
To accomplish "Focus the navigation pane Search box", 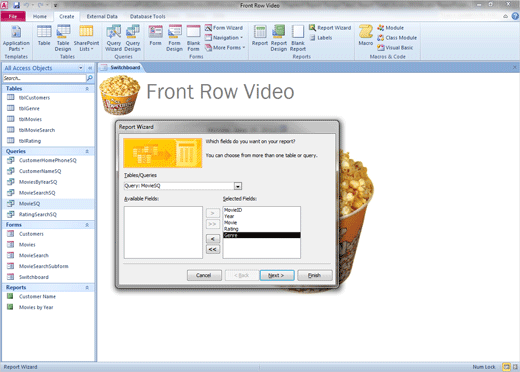I will (x=44, y=78).
